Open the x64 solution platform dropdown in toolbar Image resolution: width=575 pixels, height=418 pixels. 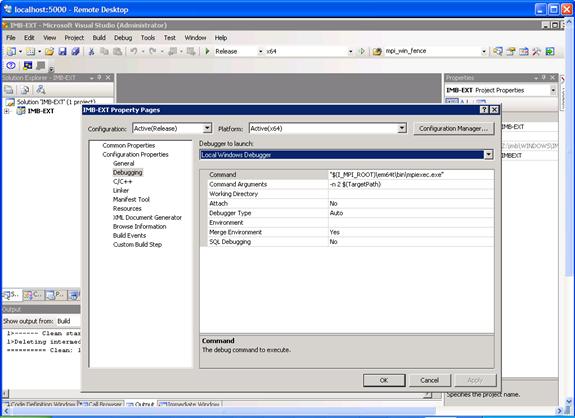351,52
